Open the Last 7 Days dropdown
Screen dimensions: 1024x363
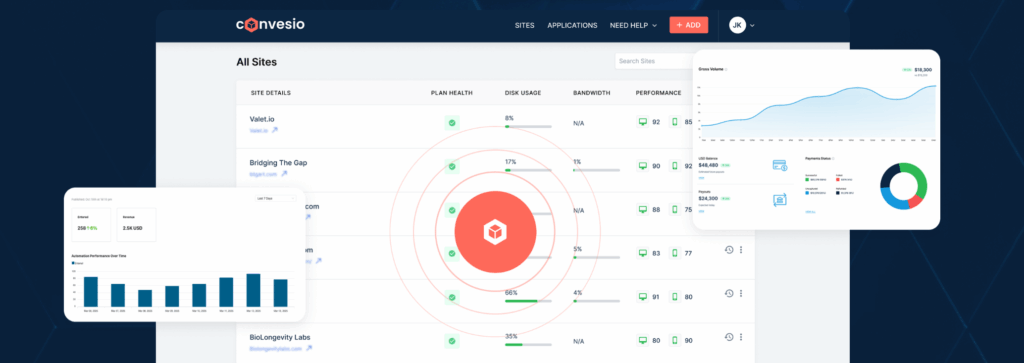(x=275, y=198)
